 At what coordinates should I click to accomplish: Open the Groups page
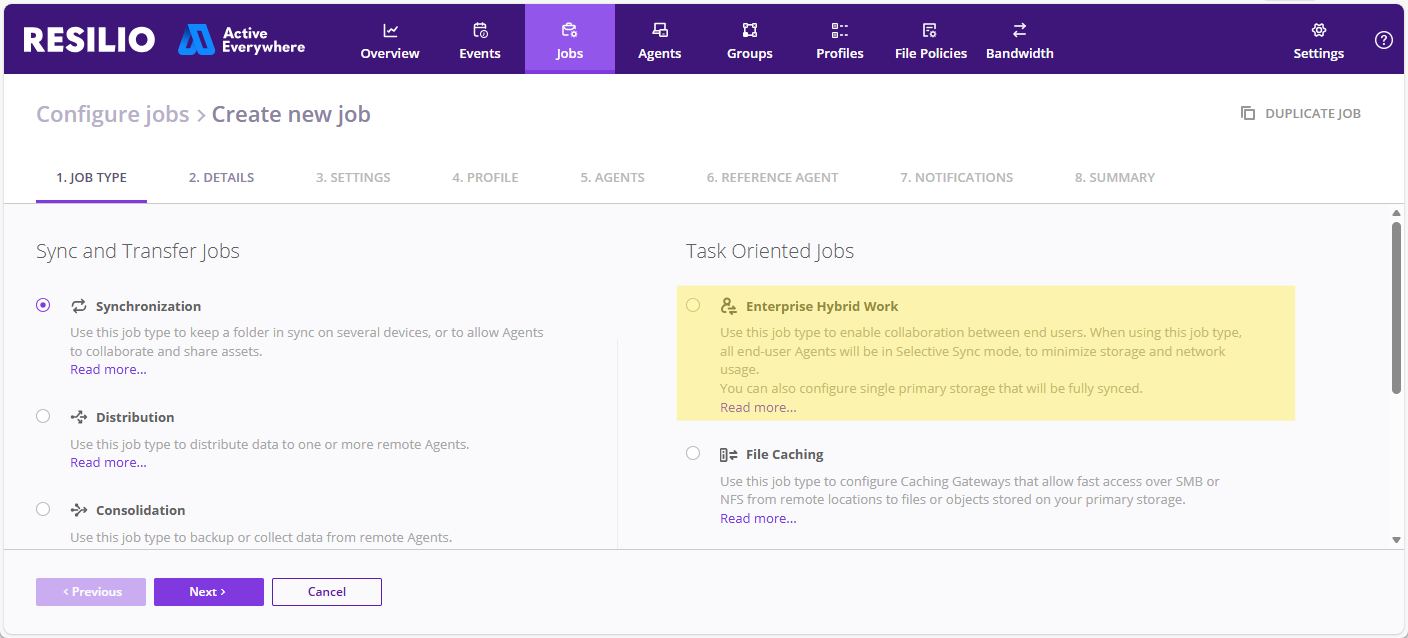click(750, 39)
